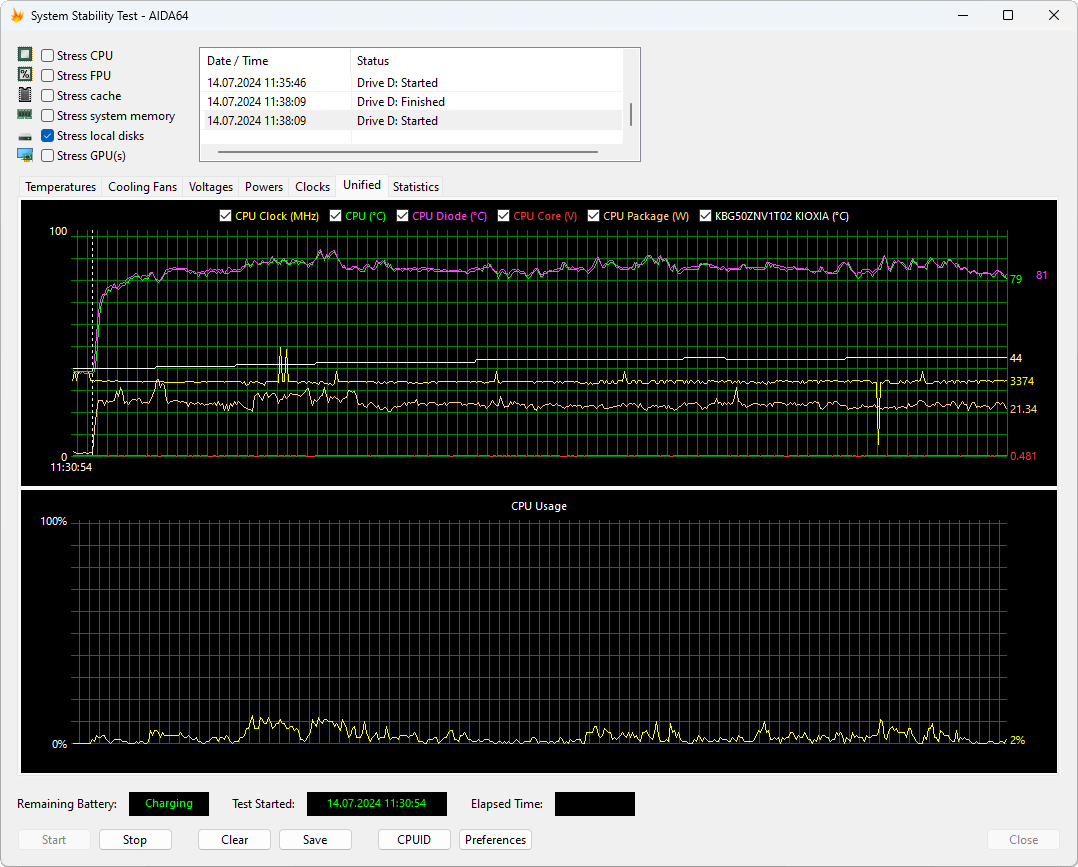The width and height of the screenshot is (1078, 867).
Task: Uncheck Stress local disks option
Action: point(48,136)
